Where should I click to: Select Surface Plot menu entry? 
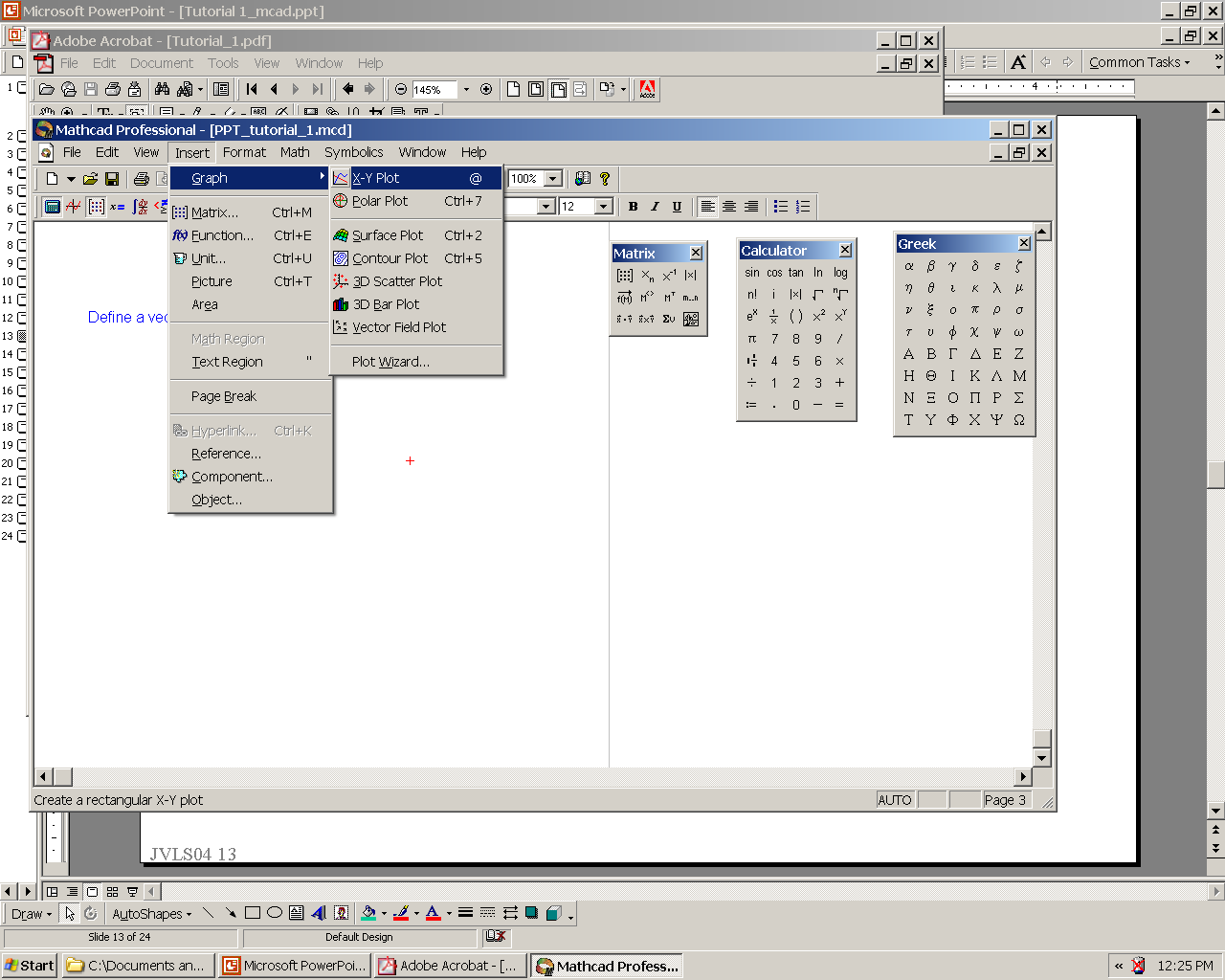pyautogui.click(x=416, y=235)
